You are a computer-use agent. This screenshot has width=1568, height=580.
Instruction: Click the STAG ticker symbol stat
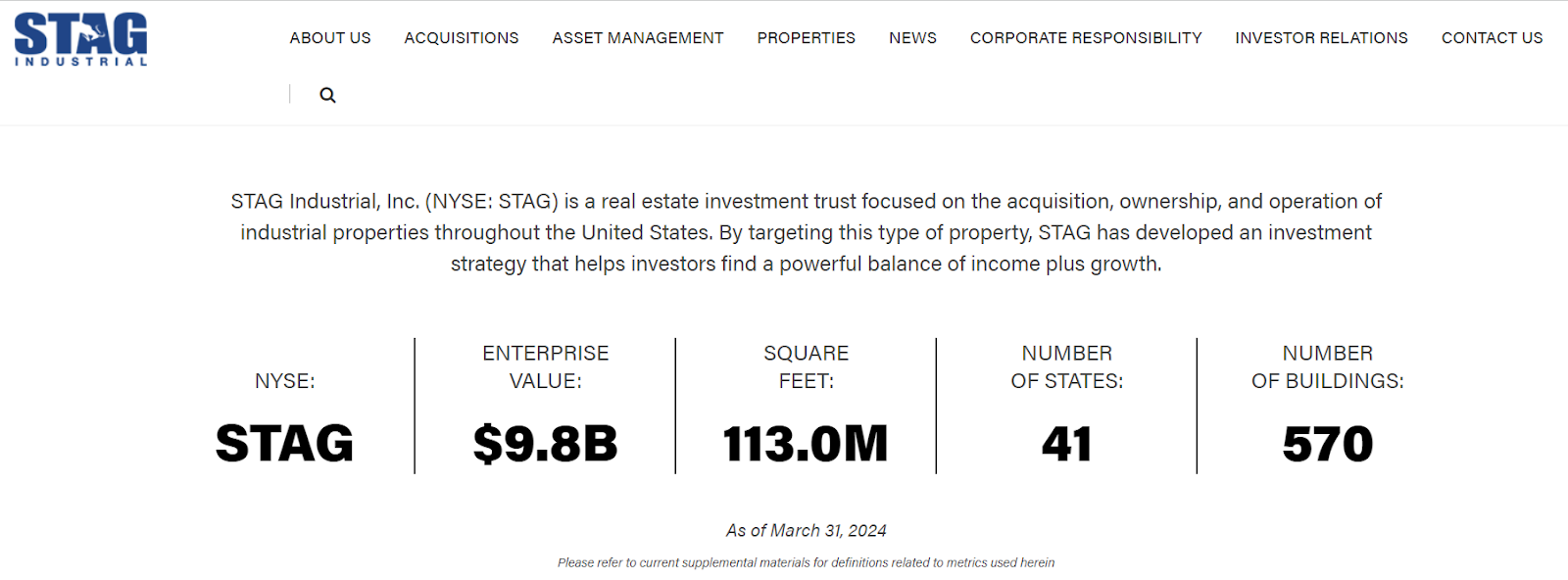point(284,444)
